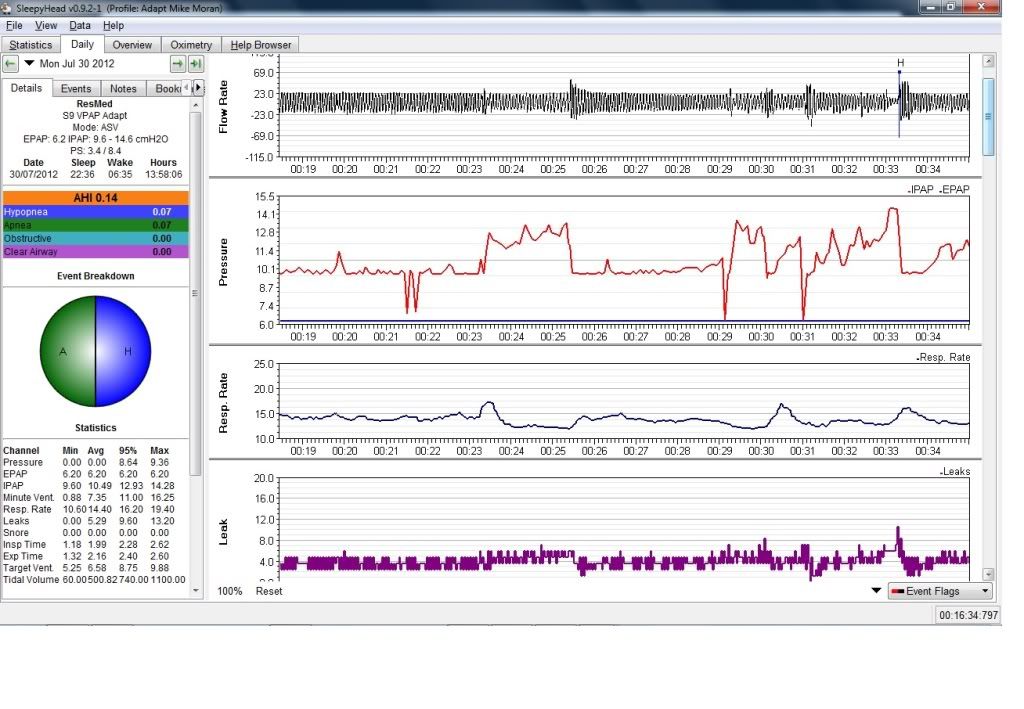Click the Tidal Volume row in Statistics table
The height and width of the screenshot is (709, 1024).
[x=94, y=580]
